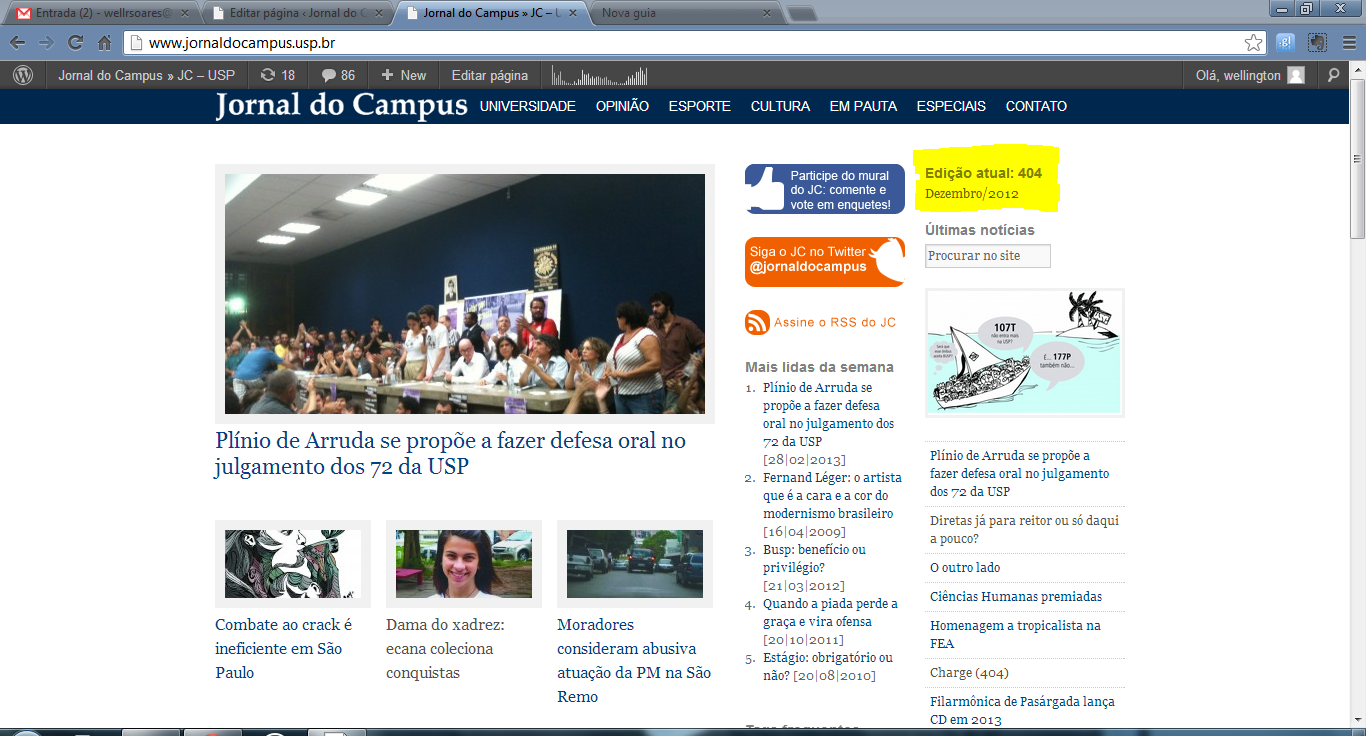Open the main Plínio de Arruda headline
1366x736 pixels.
(x=450, y=453)
